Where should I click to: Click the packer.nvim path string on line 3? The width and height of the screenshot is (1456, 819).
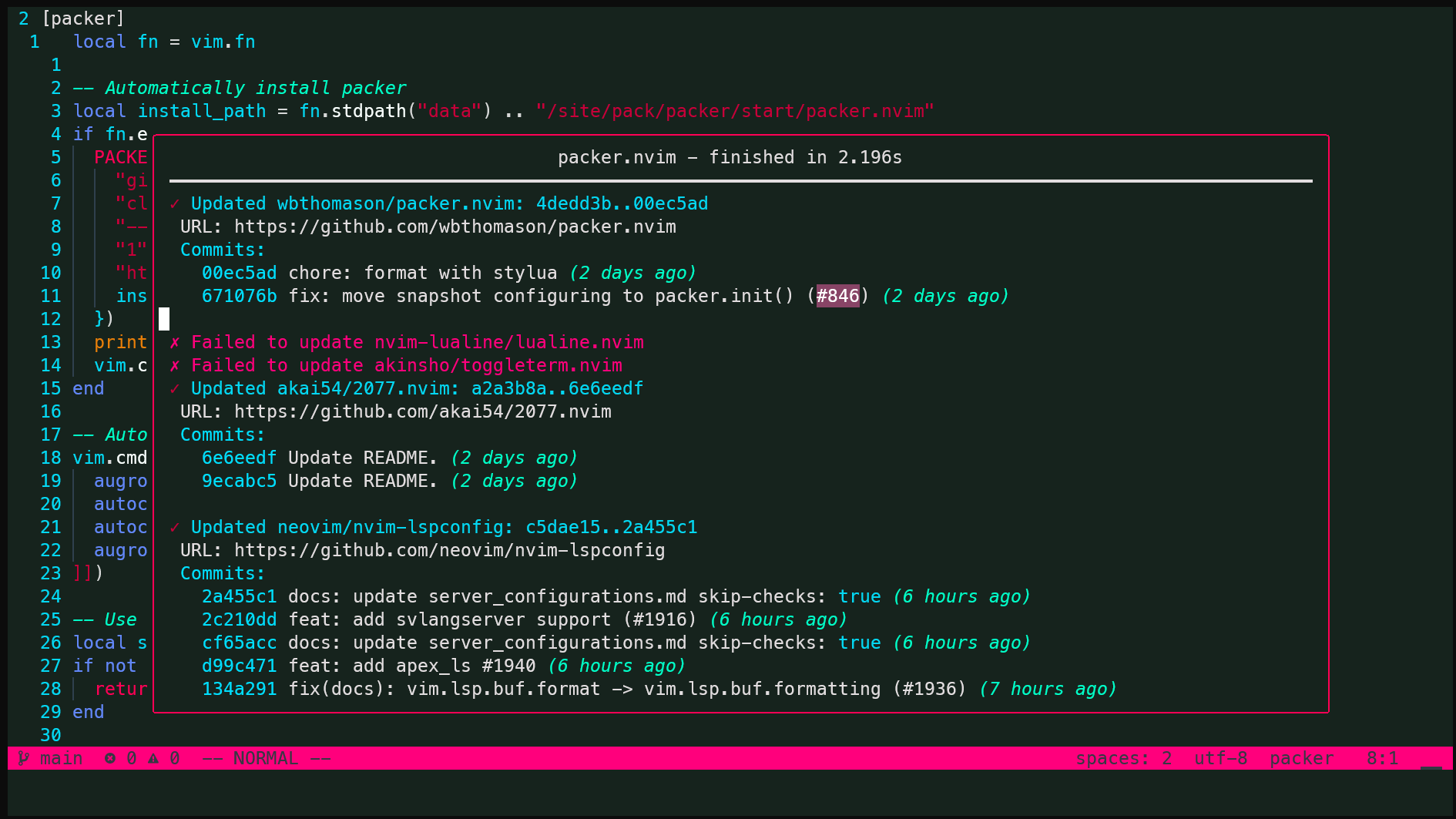tap(736, 111)
